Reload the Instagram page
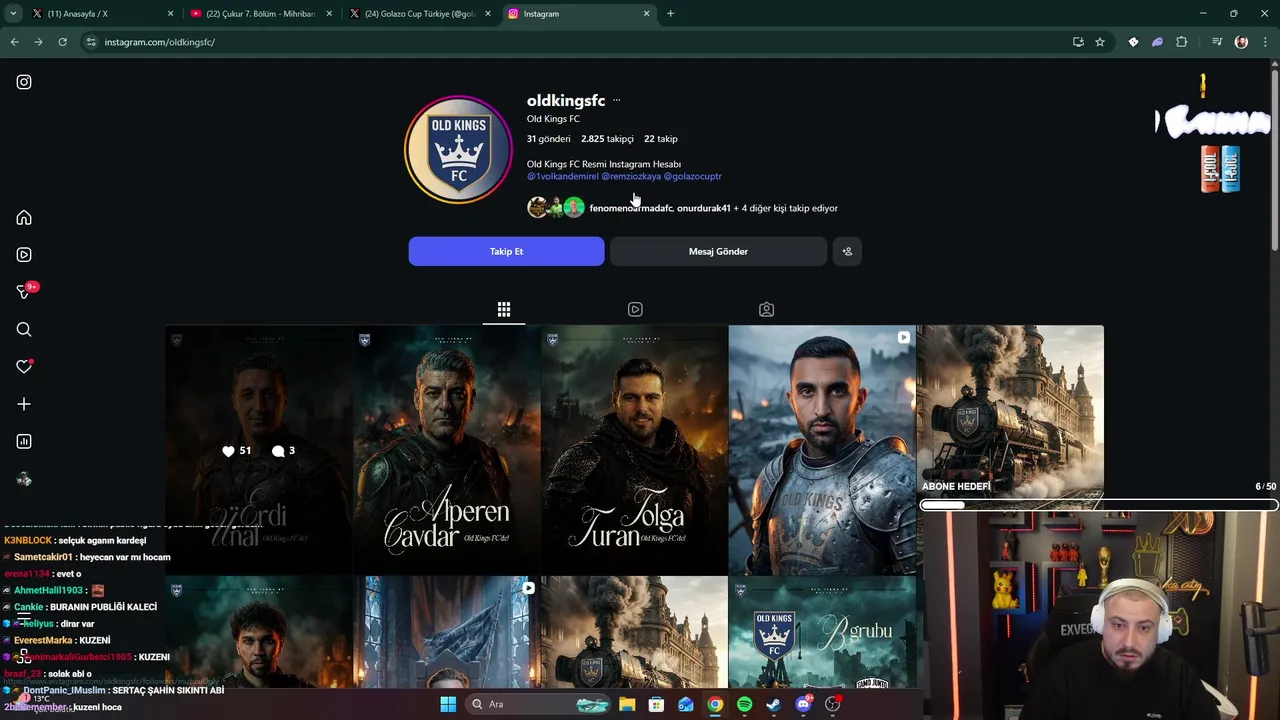The width and height of the screenshot is (1280, 720). pyautogui.click(x=62, y=42)
